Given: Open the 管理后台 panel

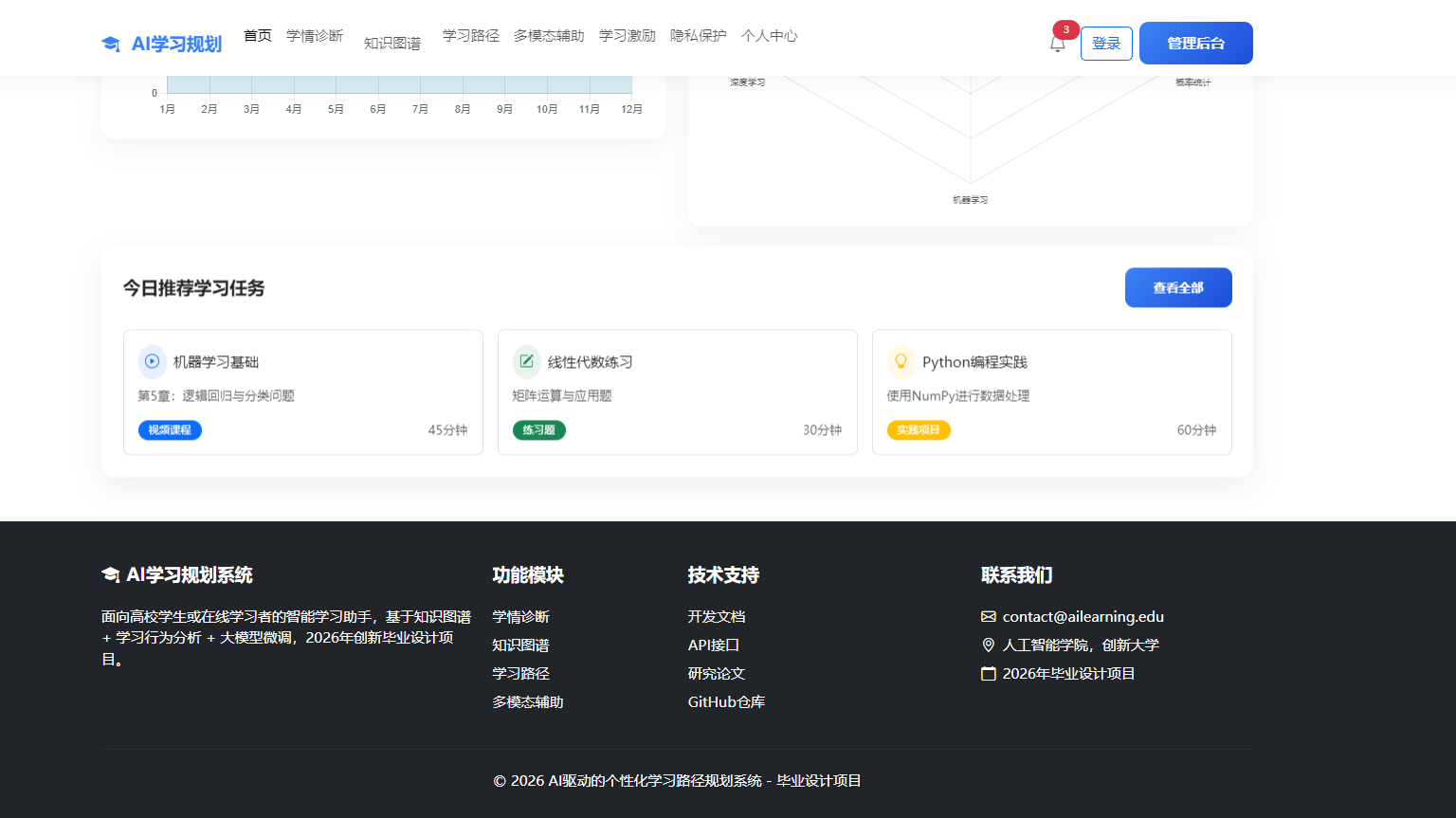Looking at the screenshot, I should pos(1195,43).
